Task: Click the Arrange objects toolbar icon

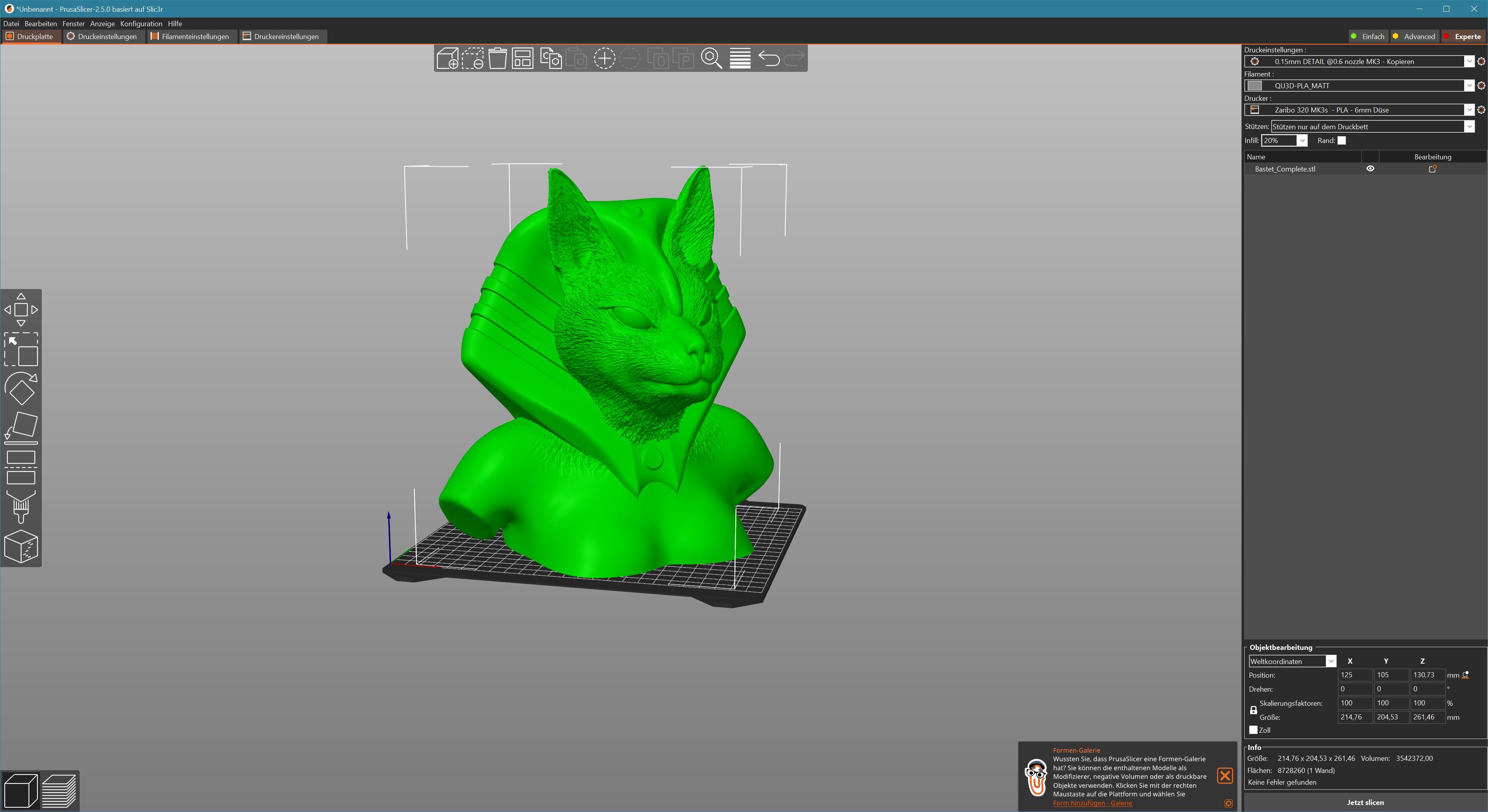Action: click(523, 59)
